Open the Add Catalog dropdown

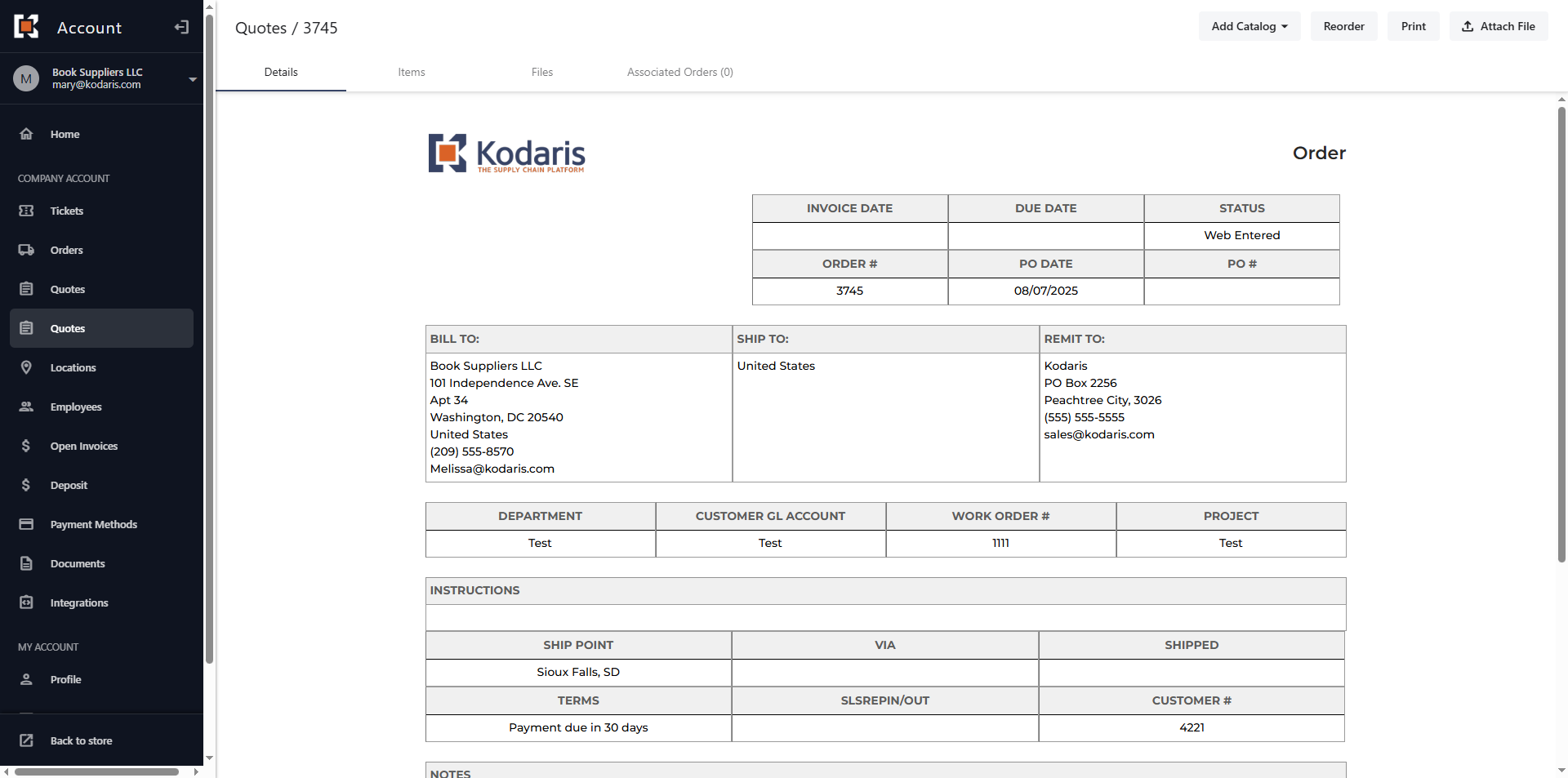pos(1249,26)
